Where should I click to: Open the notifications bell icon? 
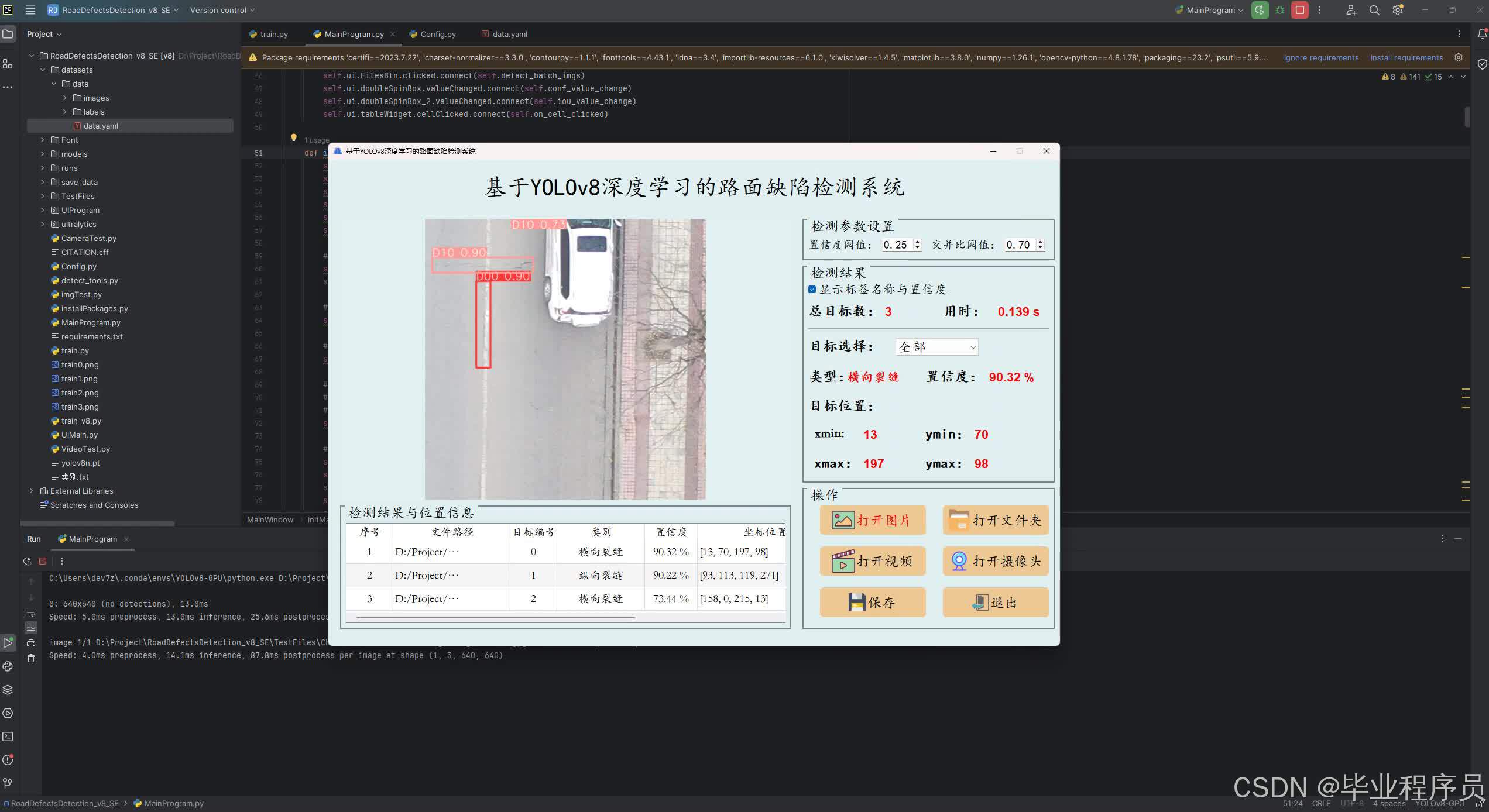click(x=1481, y=34)
